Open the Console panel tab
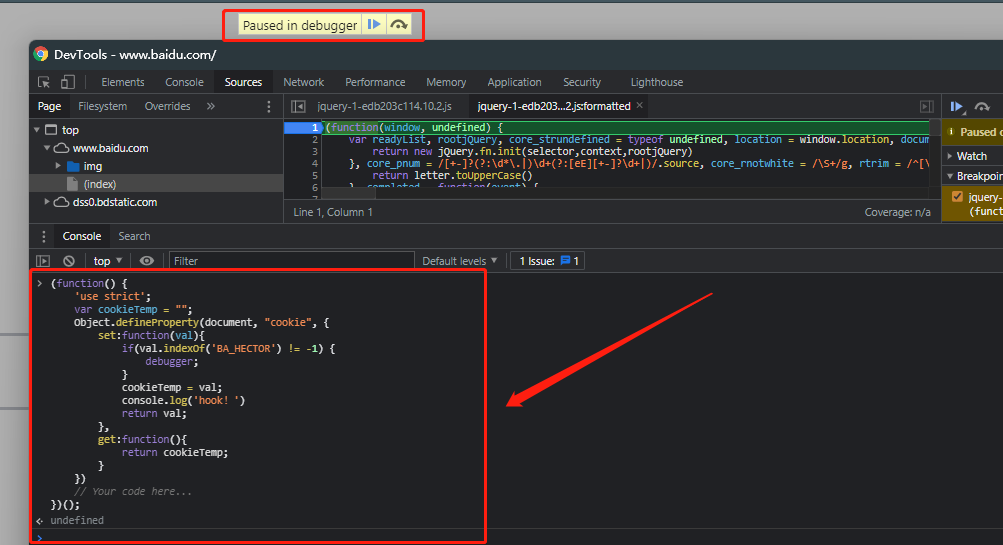This screenshot has height=545, width=1003. [184, 82]
